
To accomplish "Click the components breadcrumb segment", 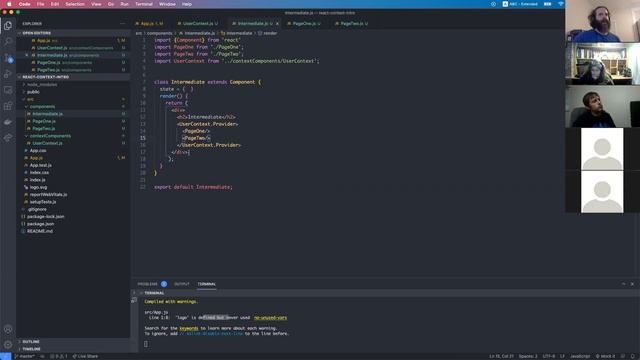I will click(x=159, y=33).
